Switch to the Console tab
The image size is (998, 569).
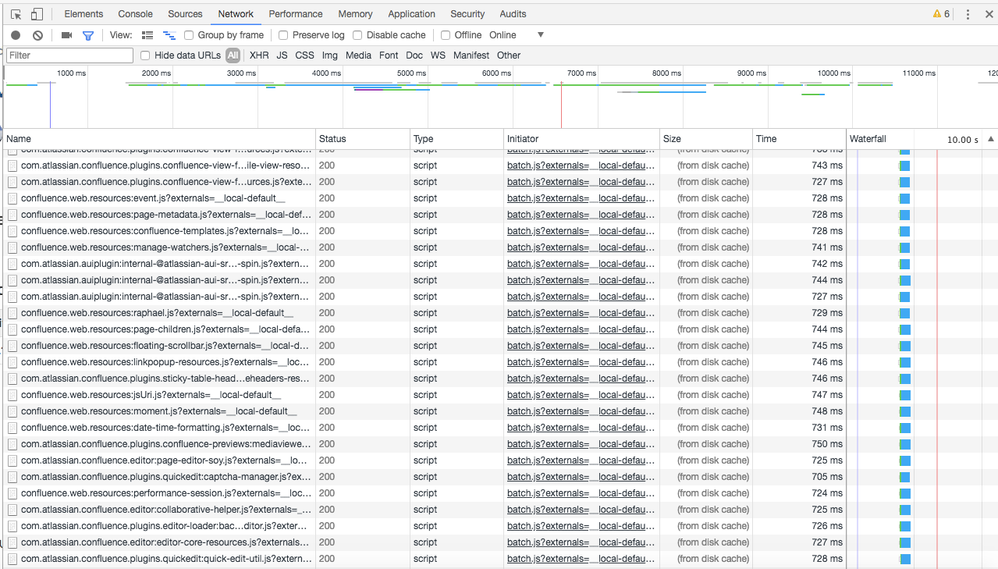[135, 14]
